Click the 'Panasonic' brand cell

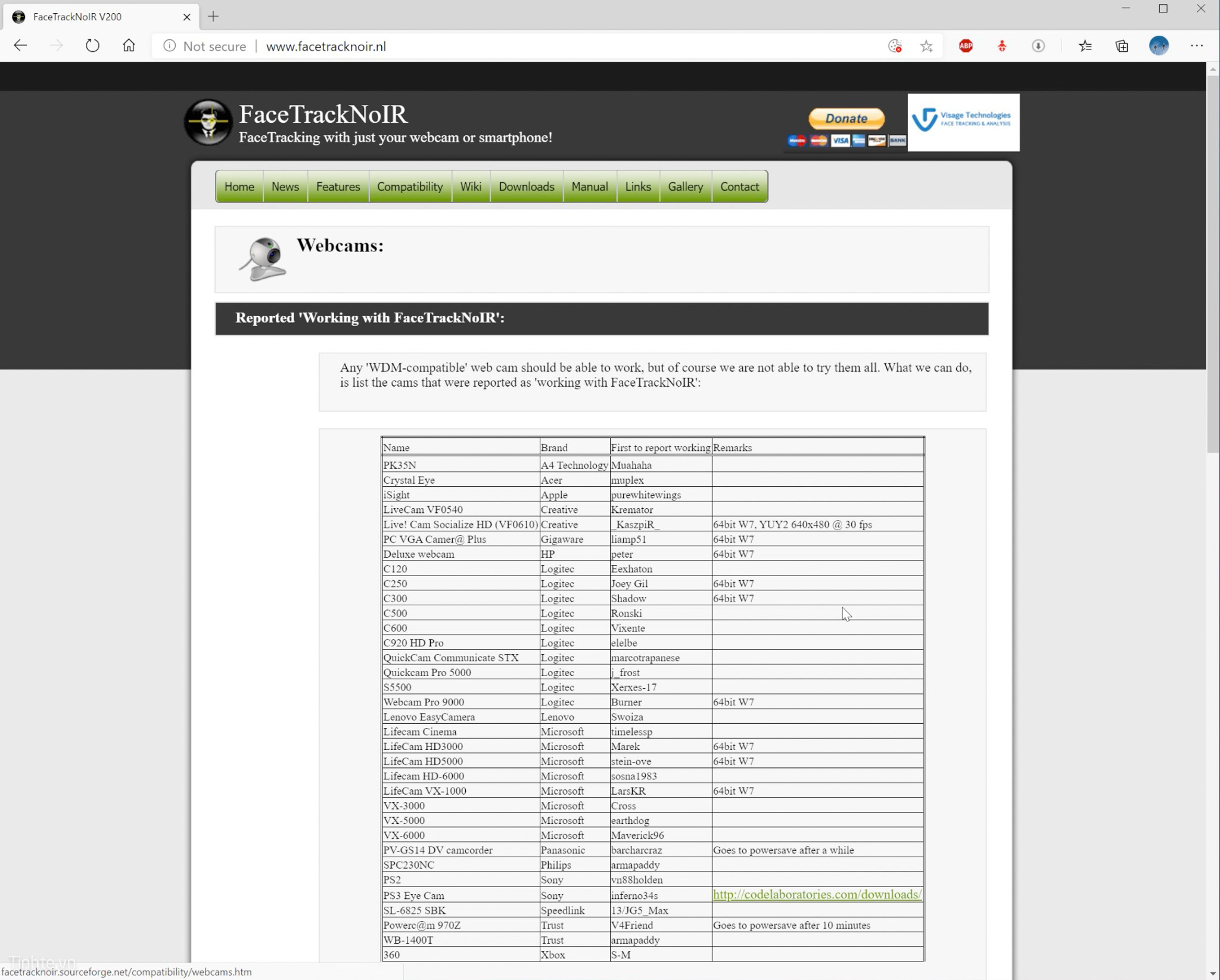pyautogui.click(x=574, y=850)
